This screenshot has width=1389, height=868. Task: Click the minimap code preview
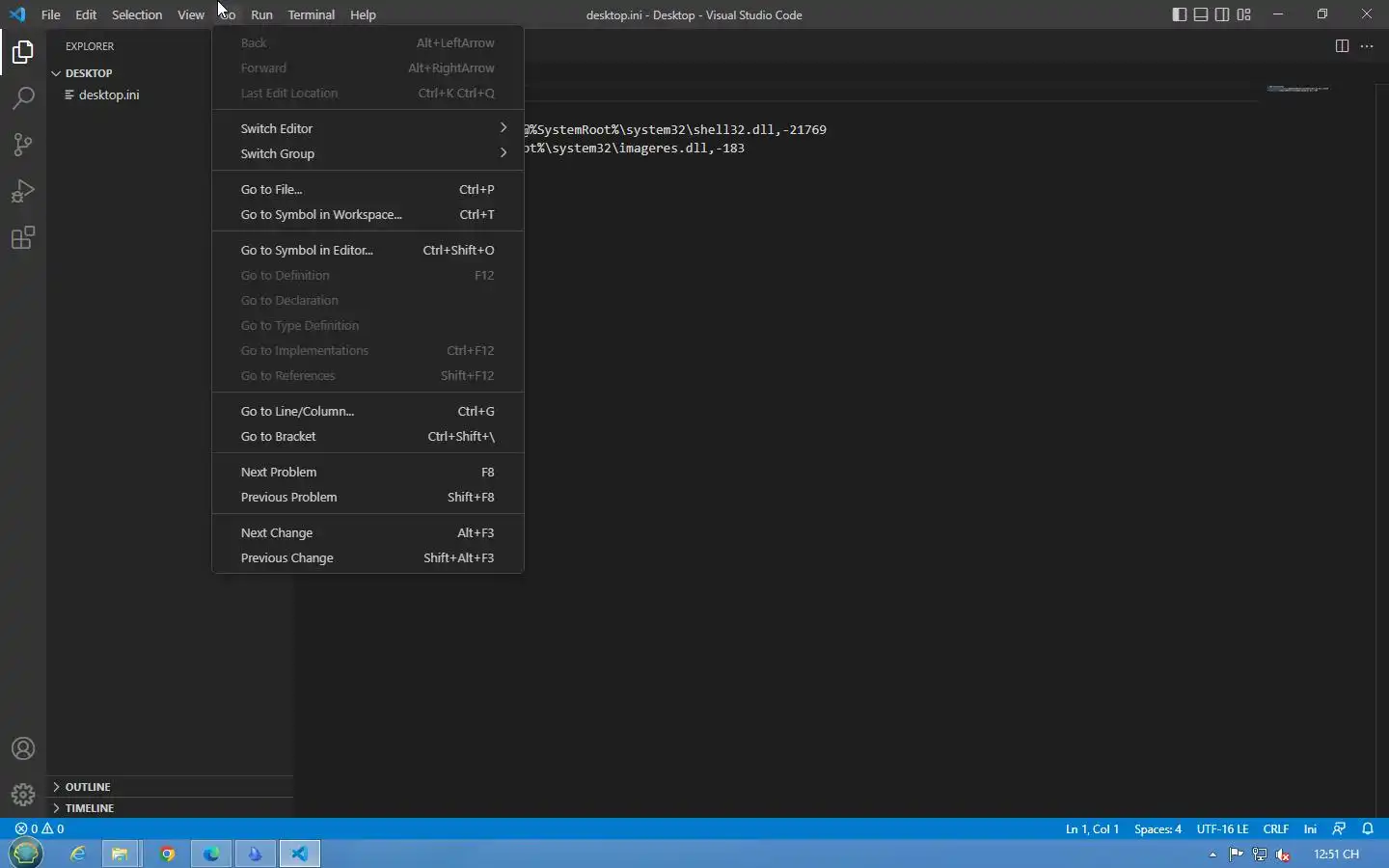[x=1298, y=89]
